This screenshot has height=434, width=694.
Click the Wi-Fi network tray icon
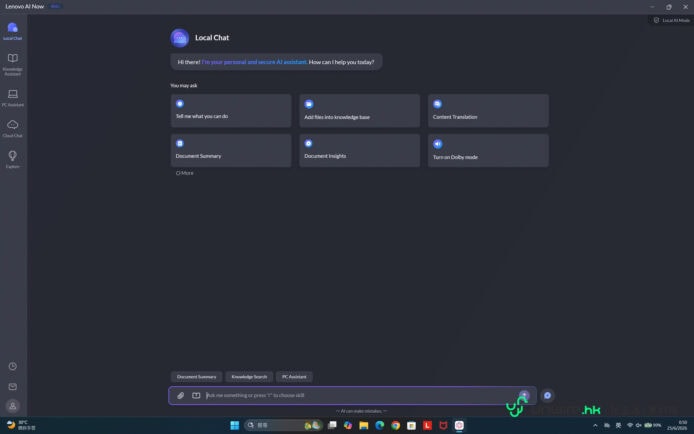[x=630, y=425]
